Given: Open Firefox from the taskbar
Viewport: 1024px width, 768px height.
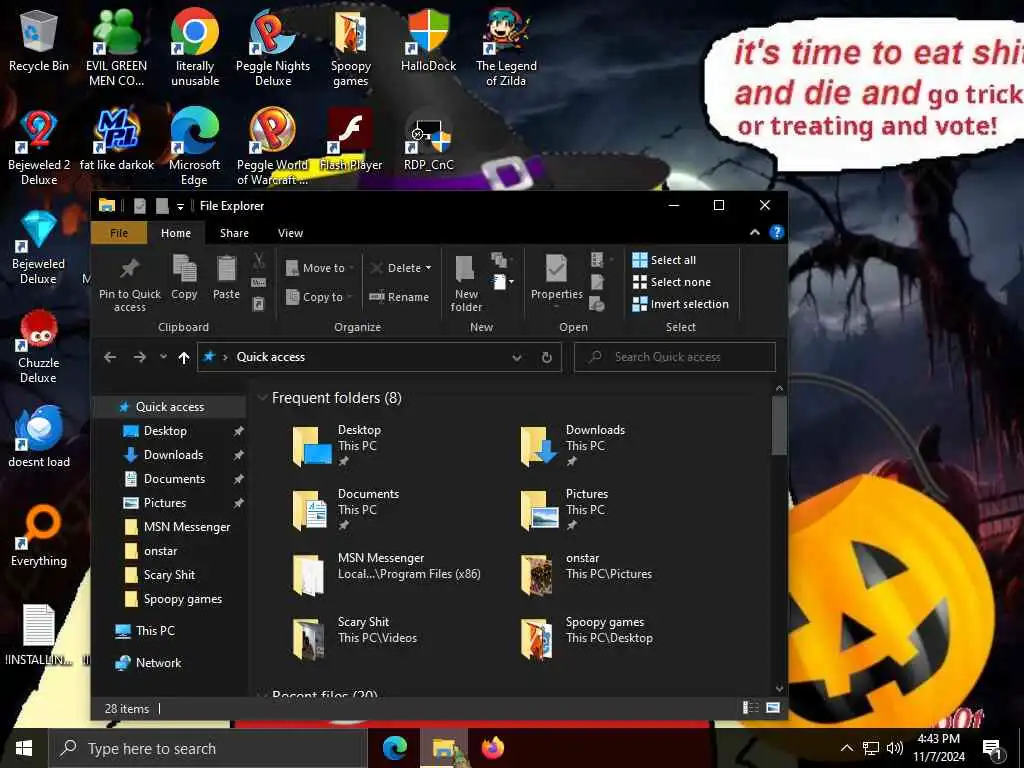Looking at the screenshot, I should (493, 748).
